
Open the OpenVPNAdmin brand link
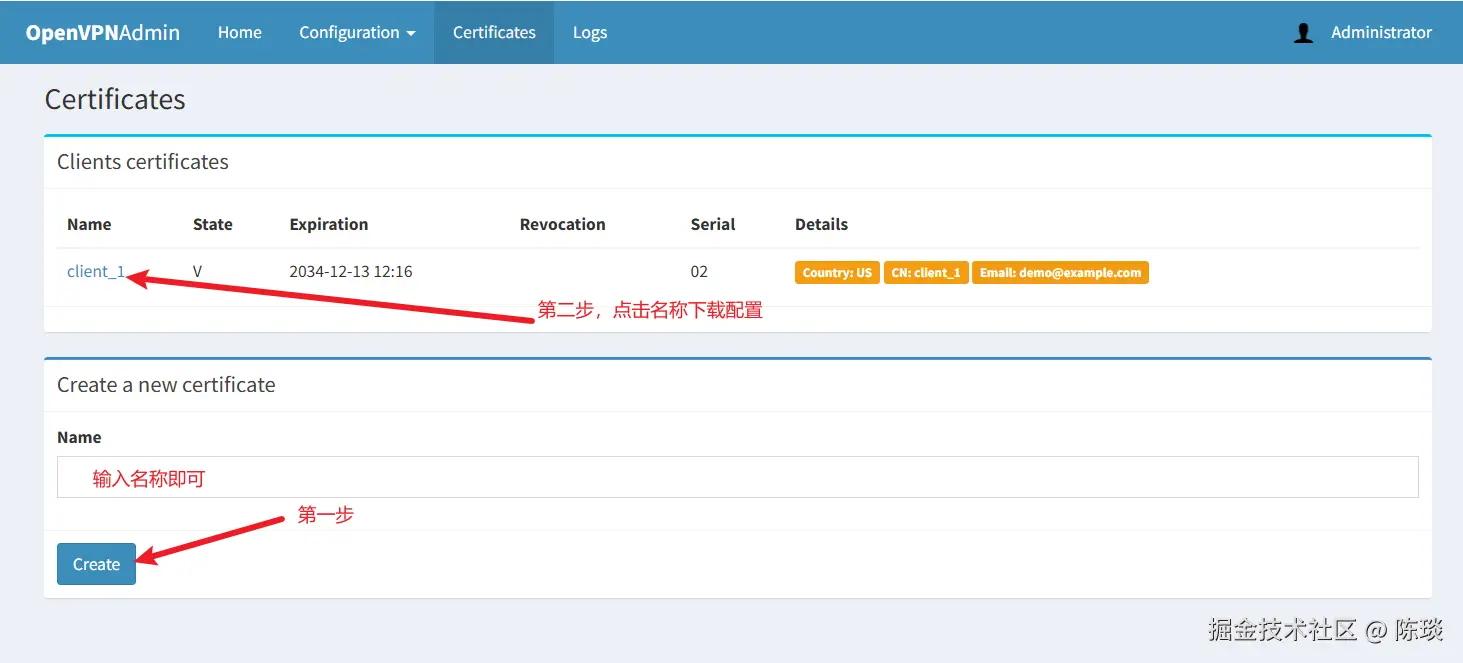[x=103, y=32]
